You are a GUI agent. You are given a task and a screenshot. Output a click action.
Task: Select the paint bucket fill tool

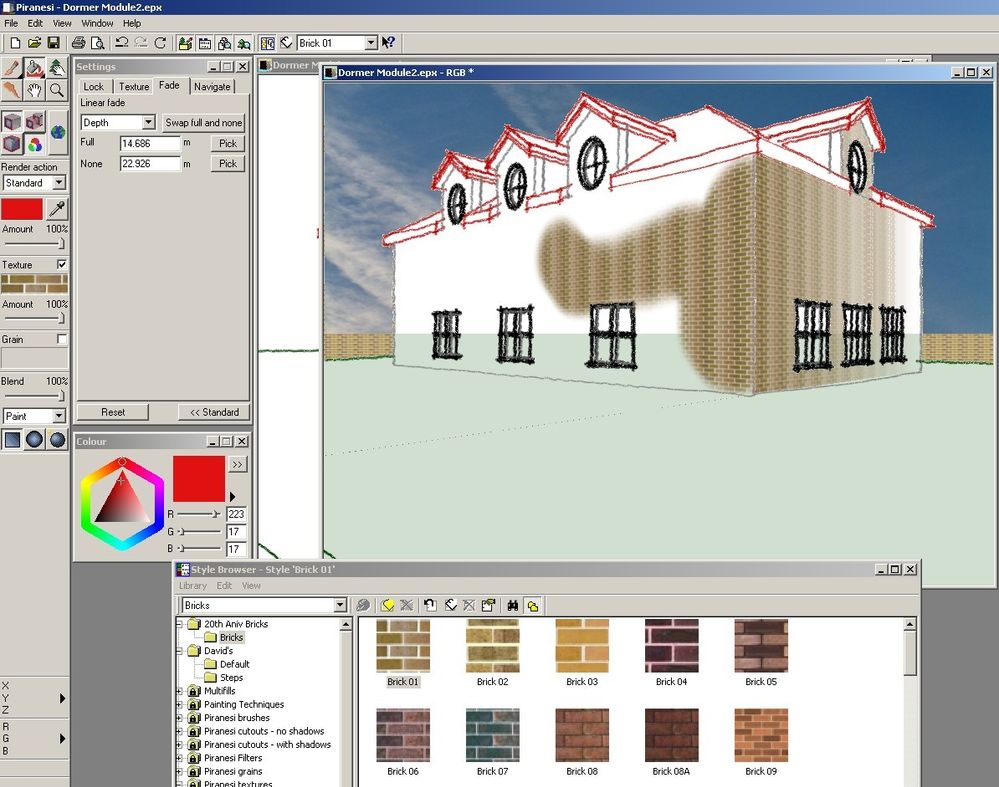pyautogui.click(x=34, y=68)
